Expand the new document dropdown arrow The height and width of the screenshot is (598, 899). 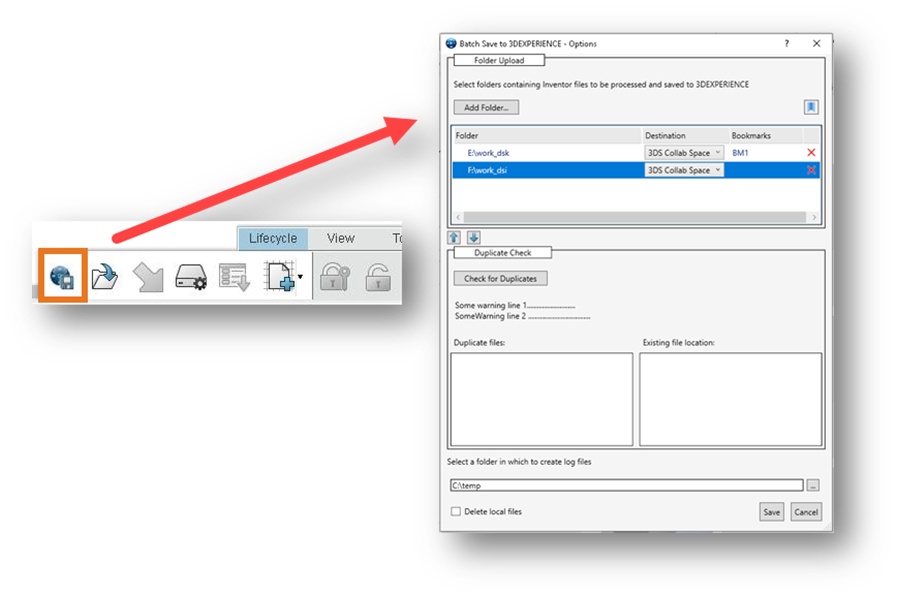coord(300,277)
